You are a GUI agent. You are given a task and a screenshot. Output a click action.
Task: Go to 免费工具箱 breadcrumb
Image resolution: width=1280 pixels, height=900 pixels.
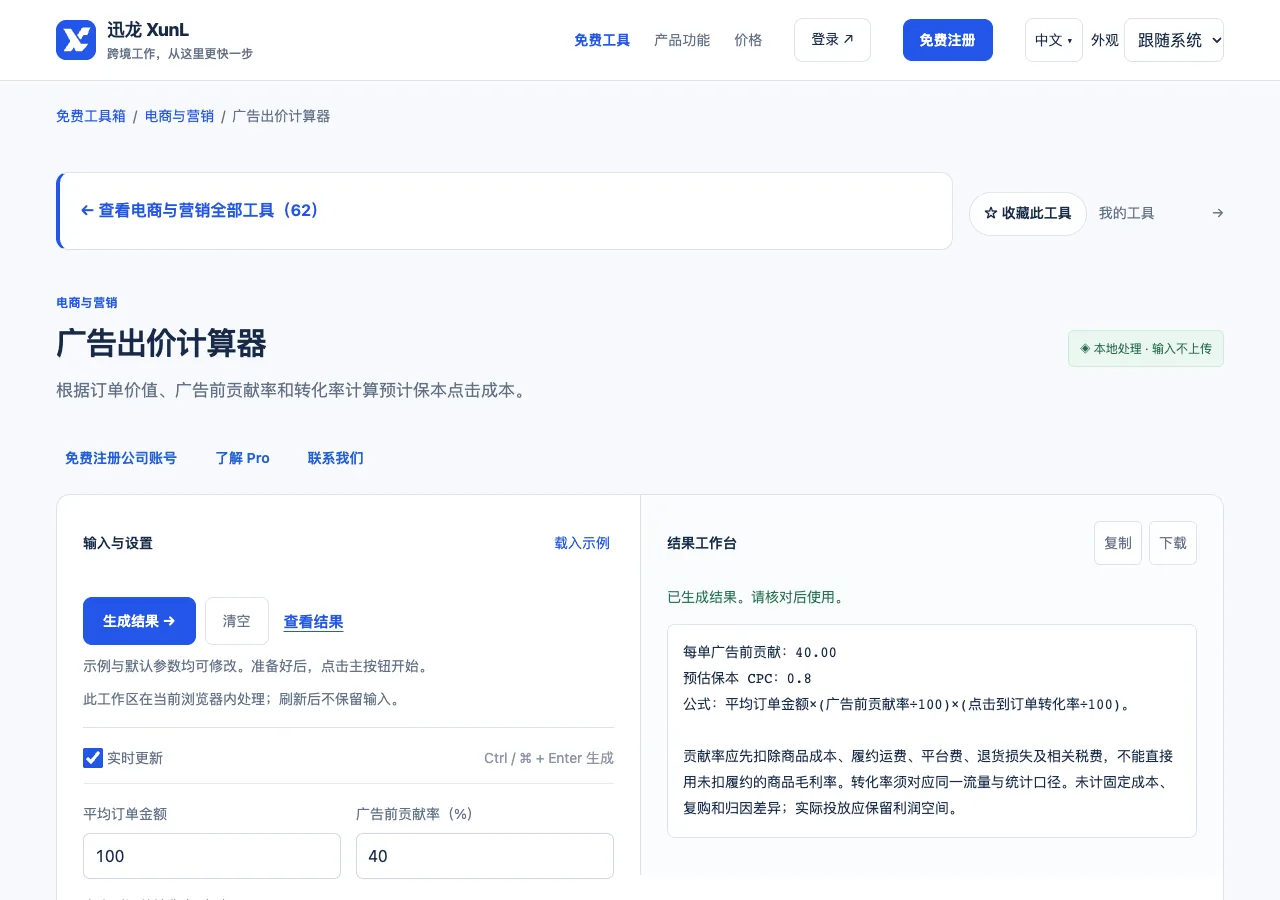[x=91, y=116]
